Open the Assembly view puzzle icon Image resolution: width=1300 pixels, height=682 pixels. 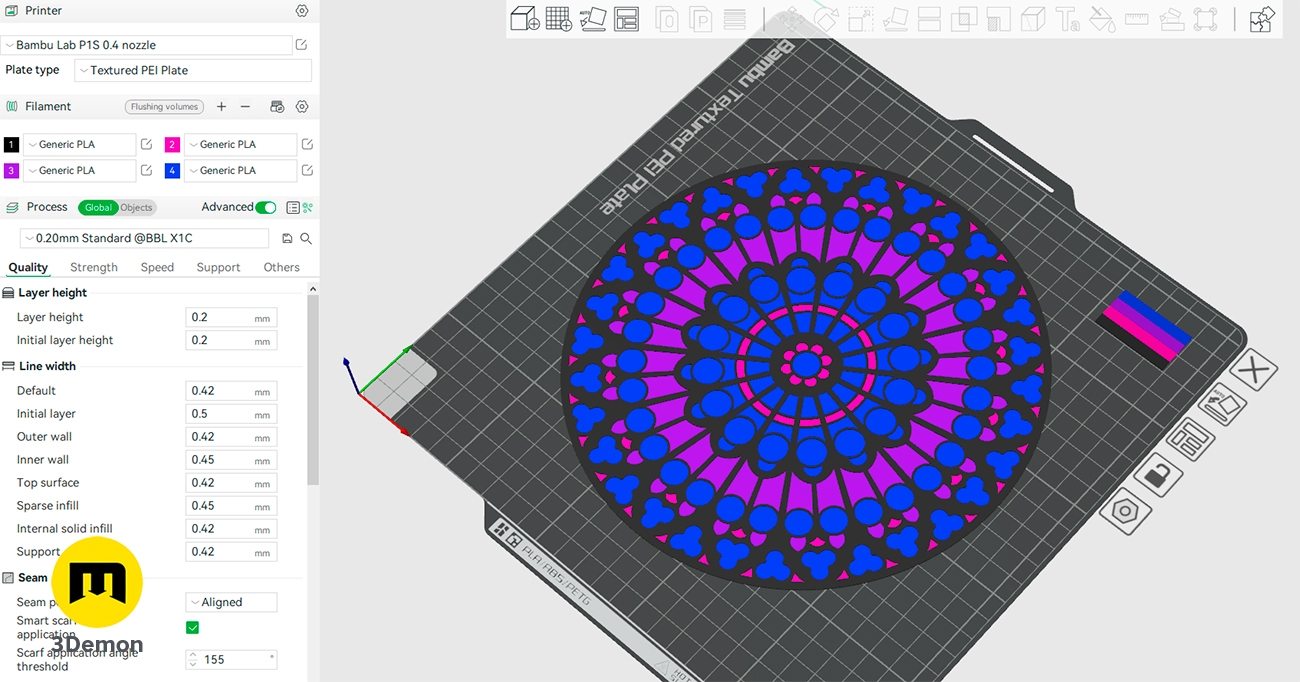pos(1262,19)
